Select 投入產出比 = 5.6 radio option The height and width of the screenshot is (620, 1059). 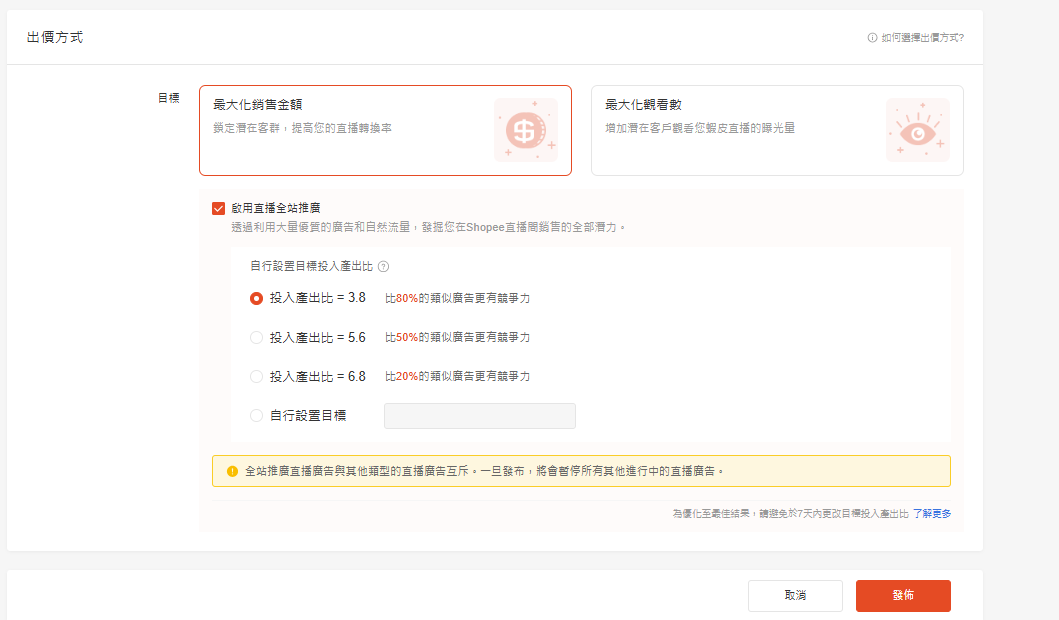[x=256, y=338]
